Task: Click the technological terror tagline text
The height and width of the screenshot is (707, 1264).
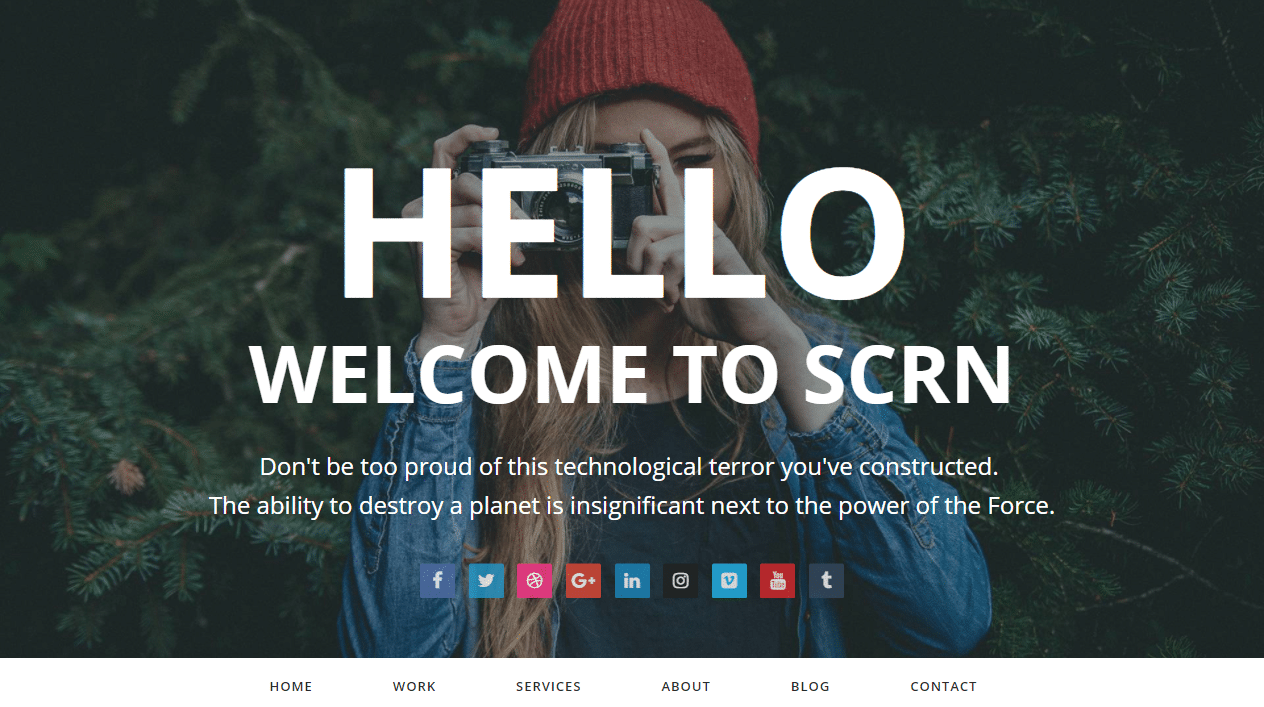Action: click(629, 467)
